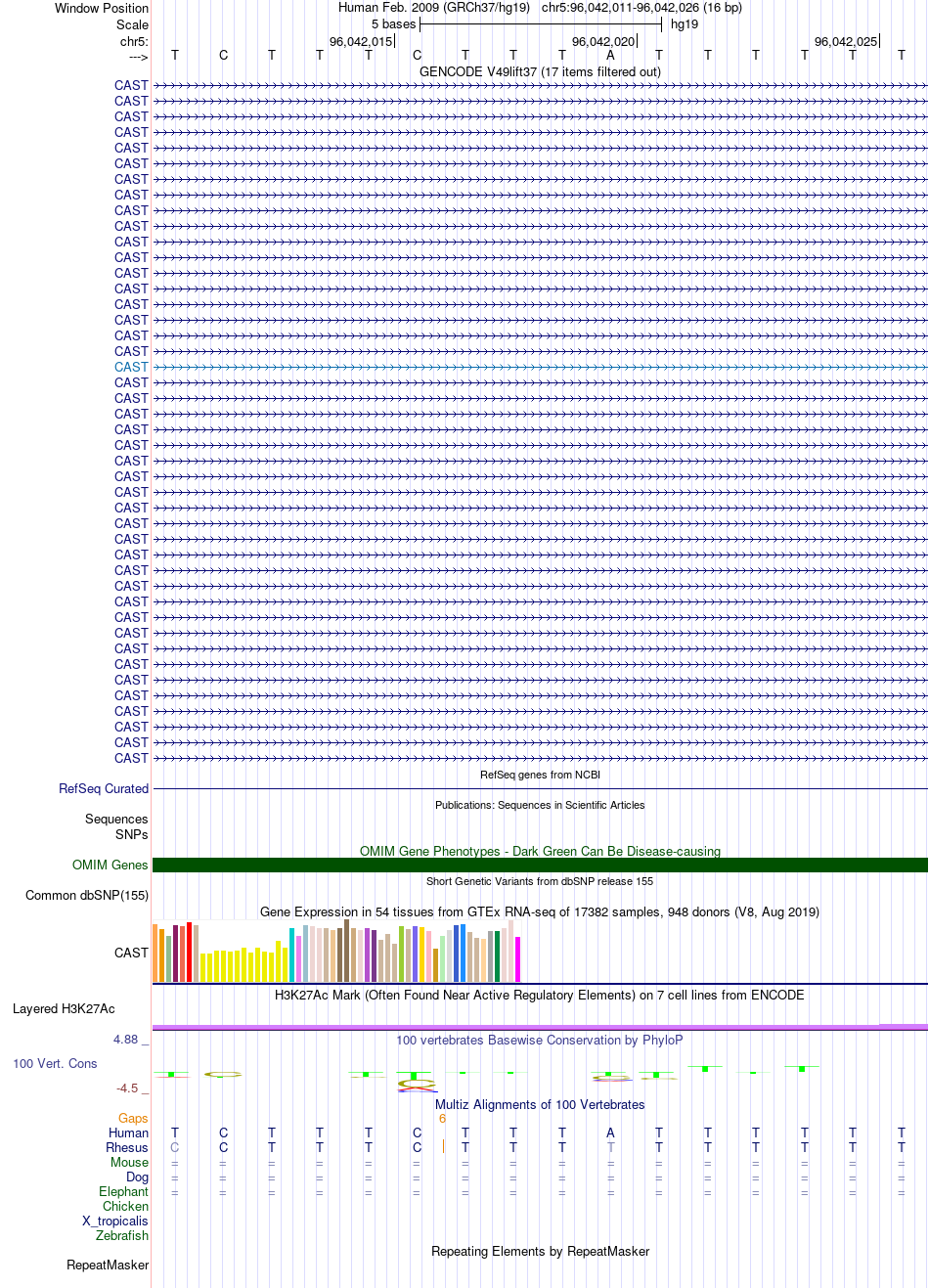
Task: Select the 'Scale' label in ruler
Action: pyautogui.click(x=132, y=24)
